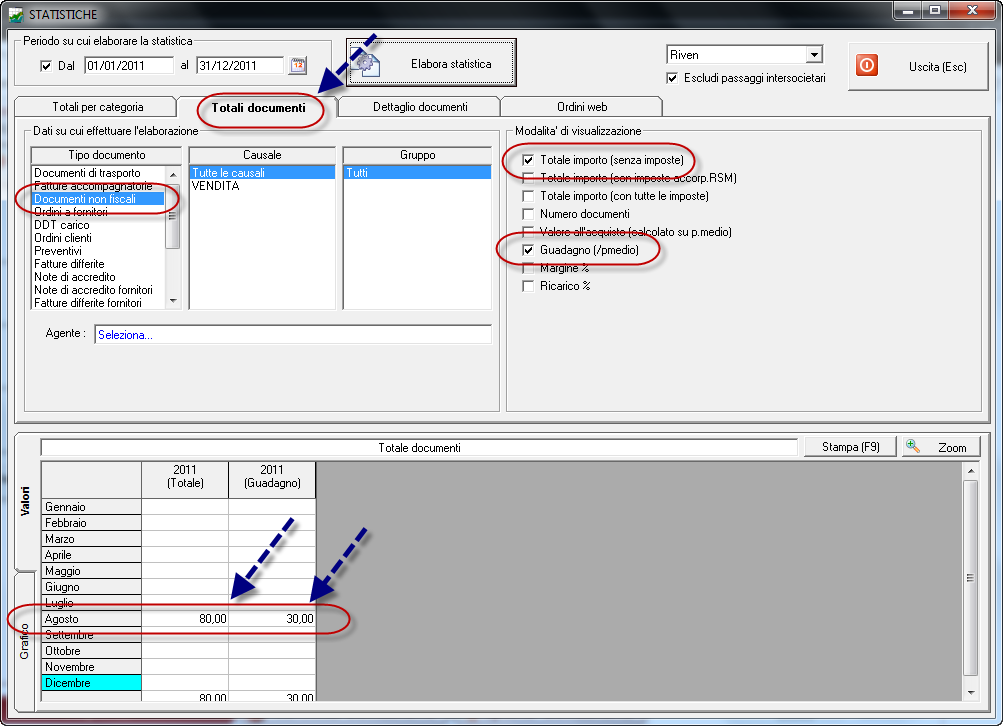Switch to the Valori side tab
The width and height of the screenshot is (1003, 726).
(x=25, y=501)
